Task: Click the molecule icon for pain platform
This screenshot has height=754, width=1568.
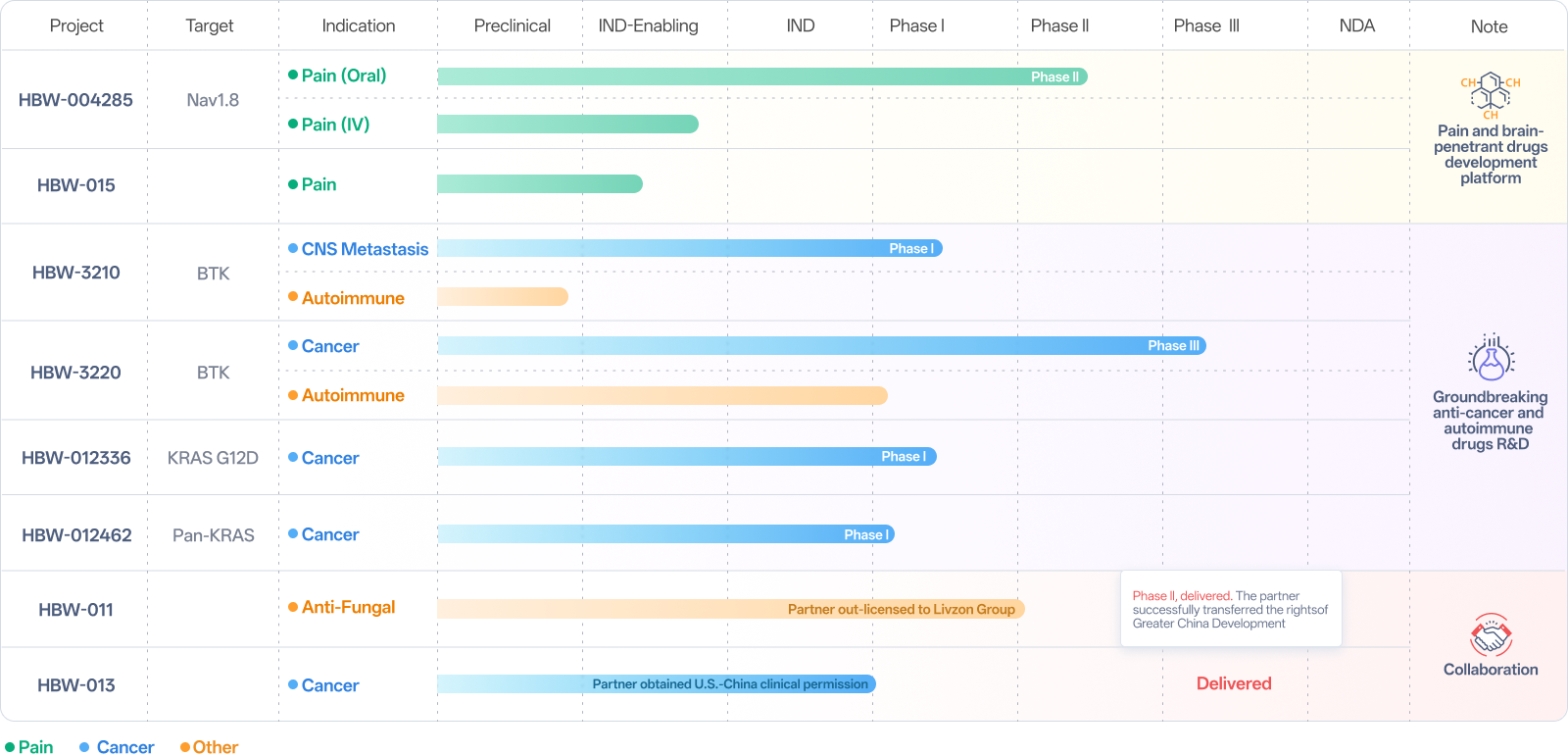Action: (x=1491, y=93)
